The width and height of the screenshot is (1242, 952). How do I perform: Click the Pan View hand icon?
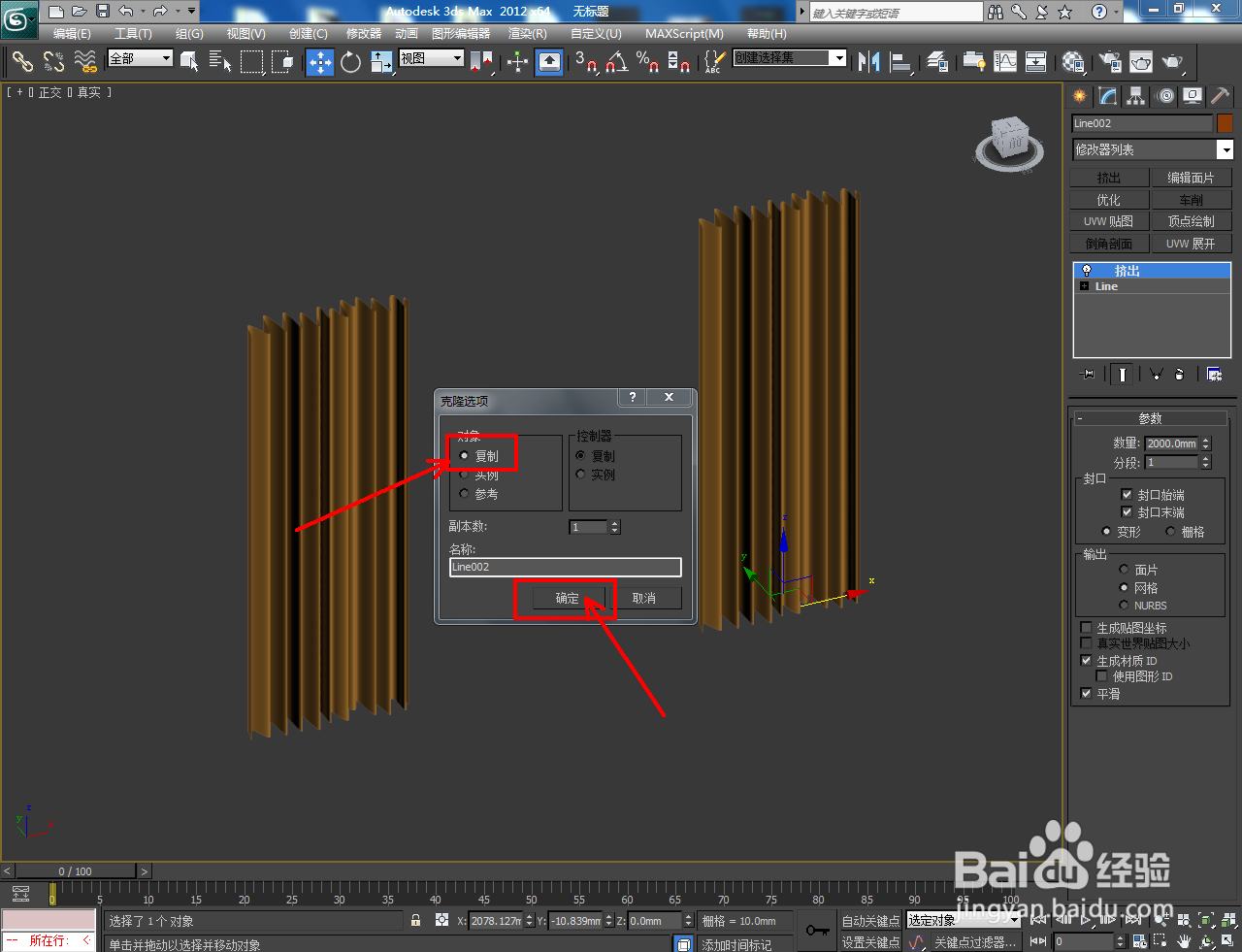click(1185, 941)
